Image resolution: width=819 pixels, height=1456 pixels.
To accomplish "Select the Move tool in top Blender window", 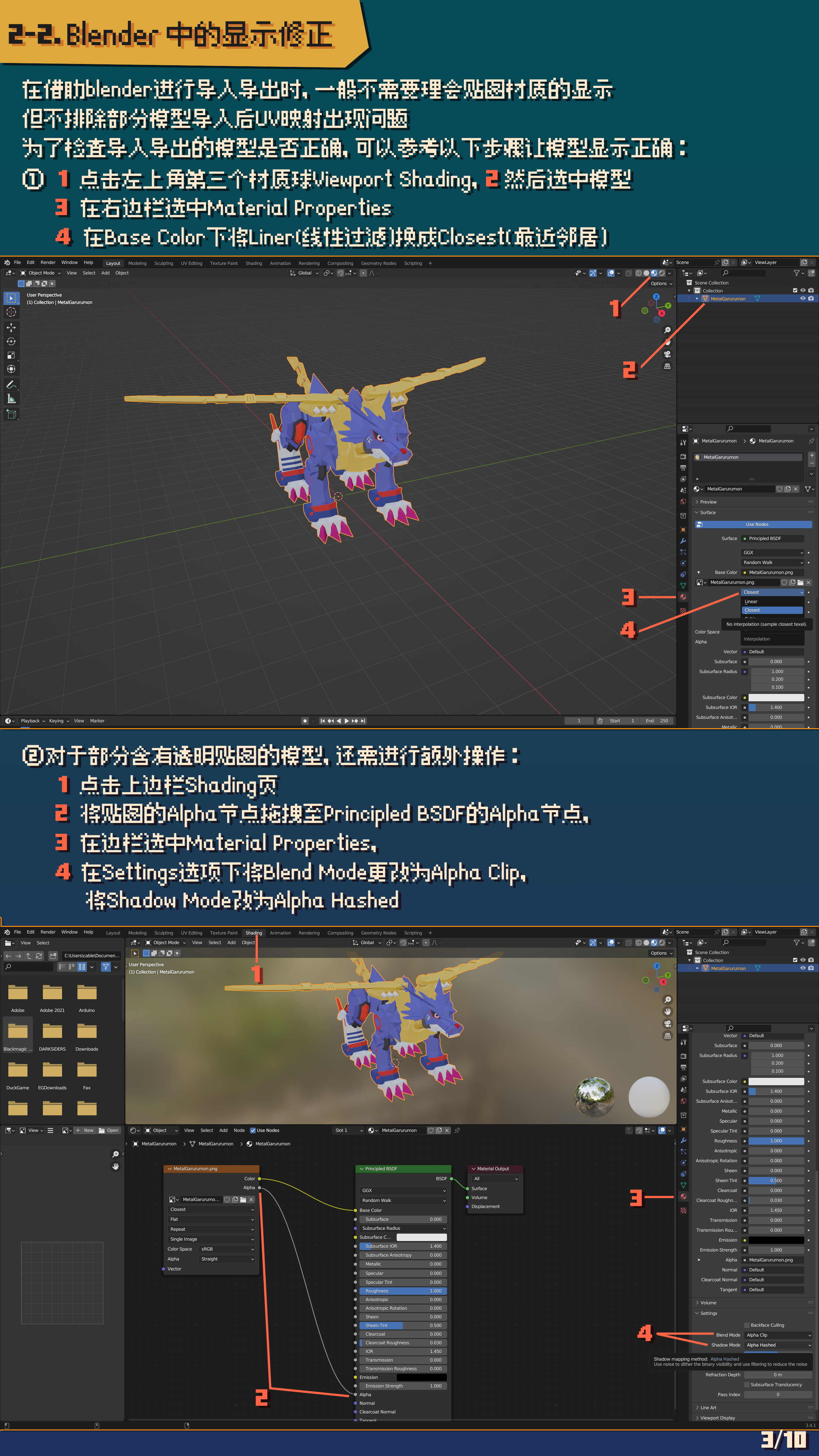I will point(11,328).
